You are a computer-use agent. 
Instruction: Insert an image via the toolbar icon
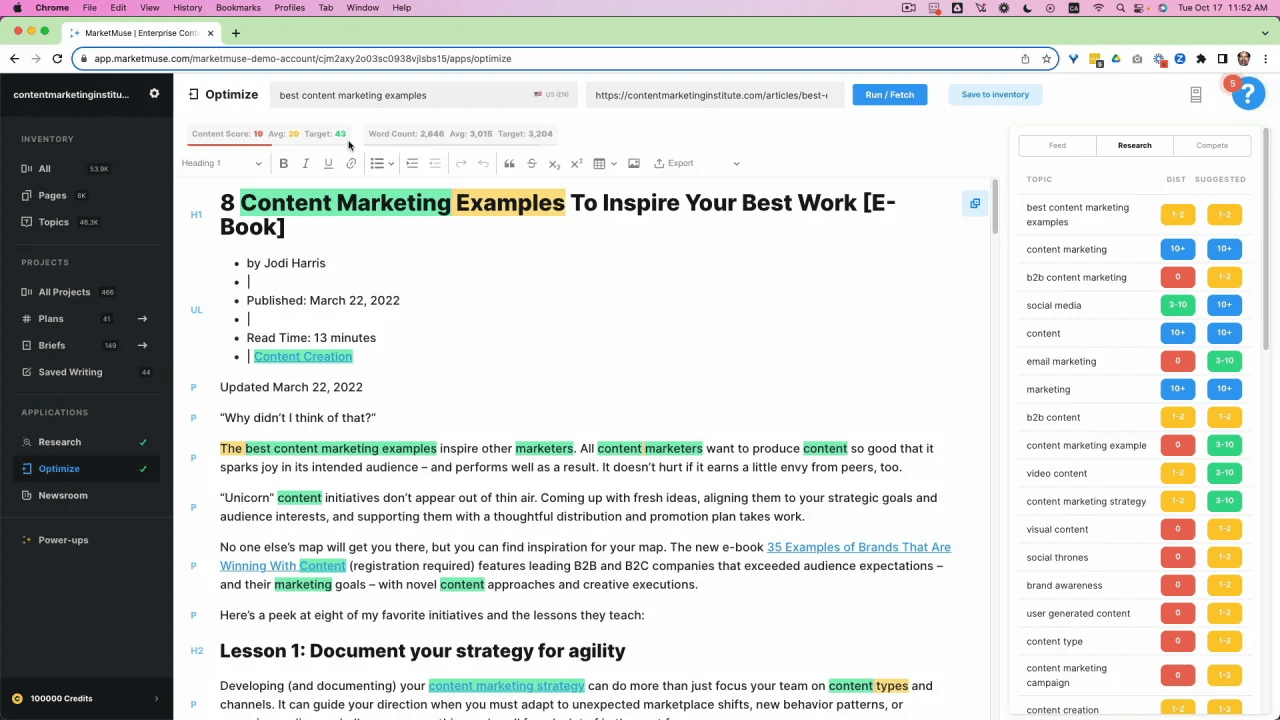[x=633, y=163]
